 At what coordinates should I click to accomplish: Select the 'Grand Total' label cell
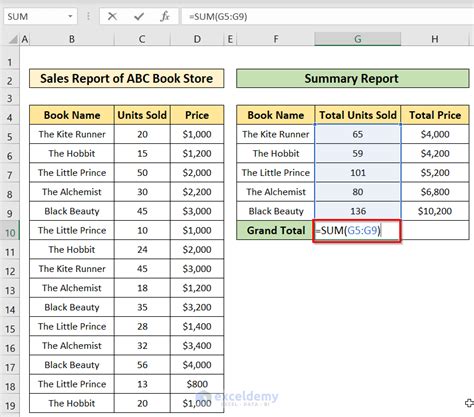click(276, 230)
